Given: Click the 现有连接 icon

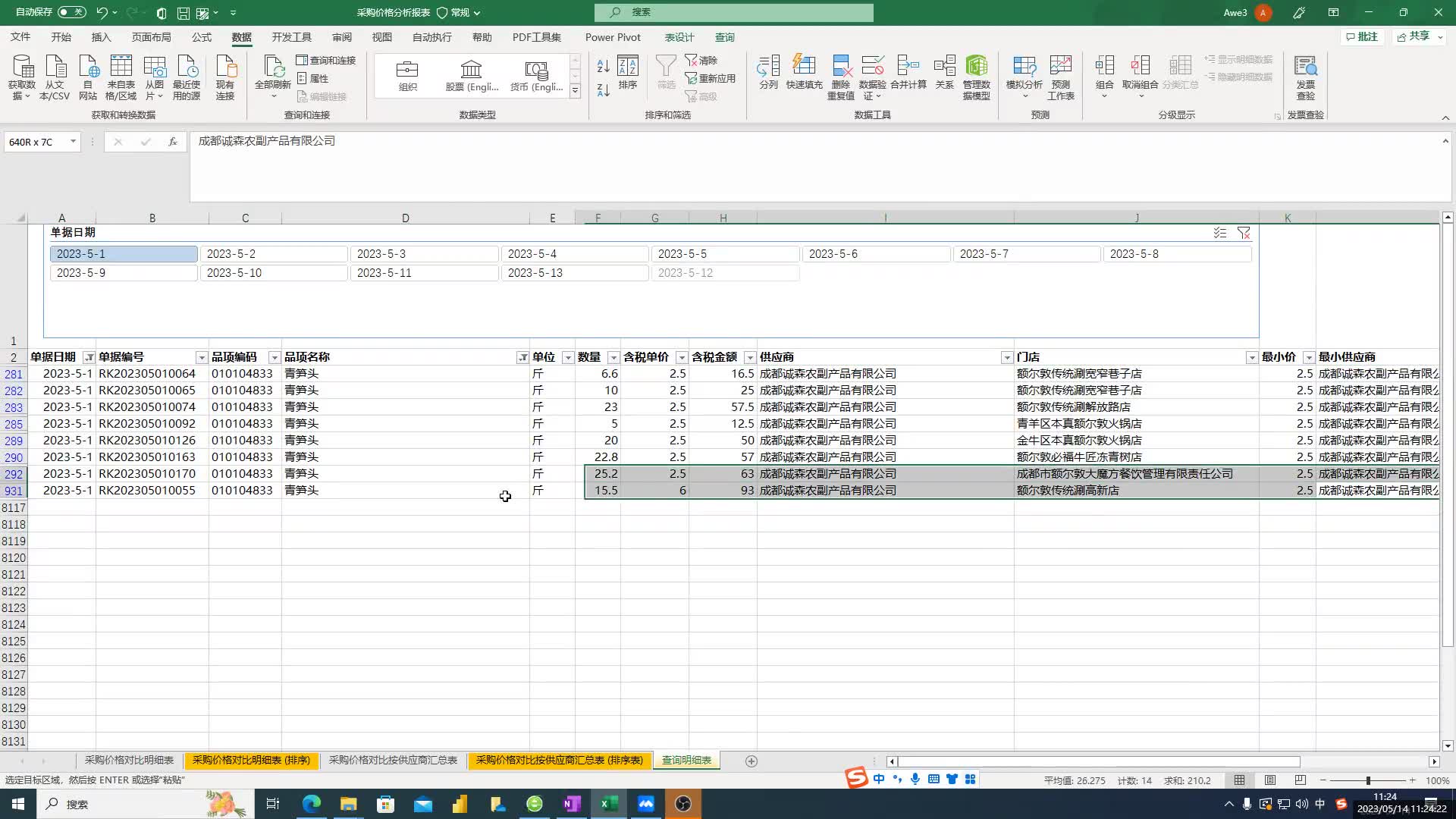Looking at the screenshot, I should click(225, 77).
